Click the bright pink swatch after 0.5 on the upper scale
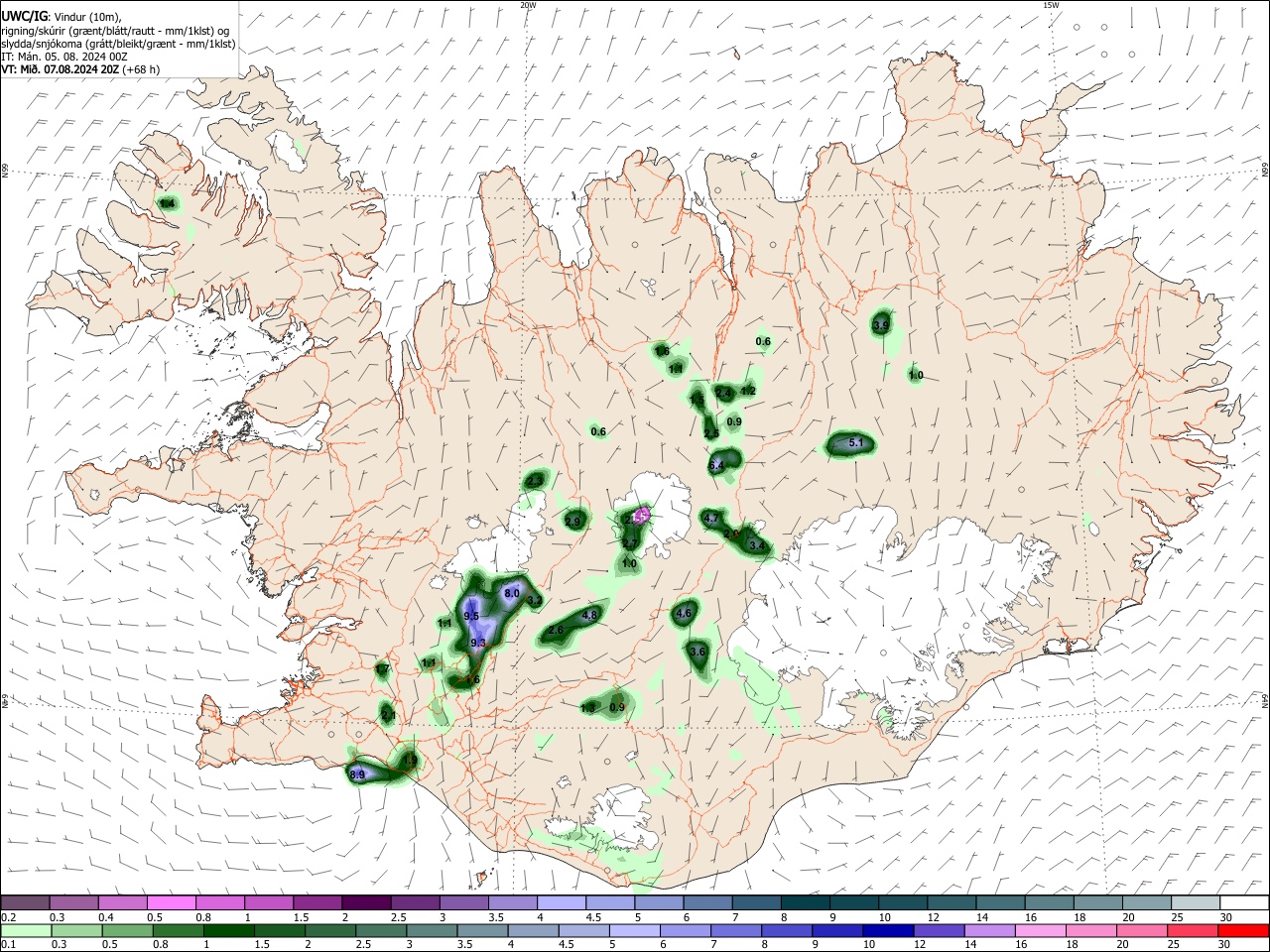 (171, 902)
